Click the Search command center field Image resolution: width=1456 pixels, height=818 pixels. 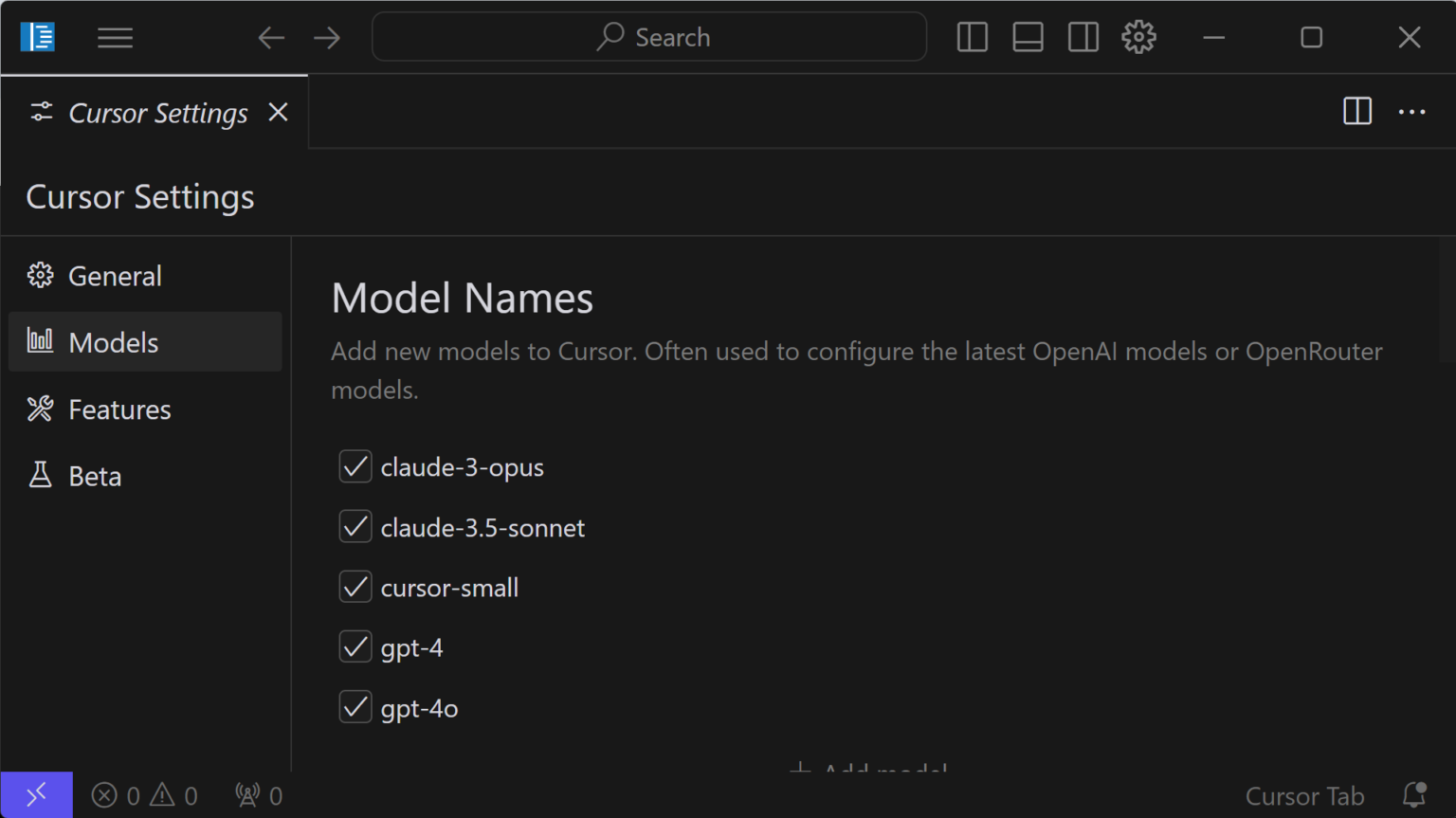tap(649, 37)
